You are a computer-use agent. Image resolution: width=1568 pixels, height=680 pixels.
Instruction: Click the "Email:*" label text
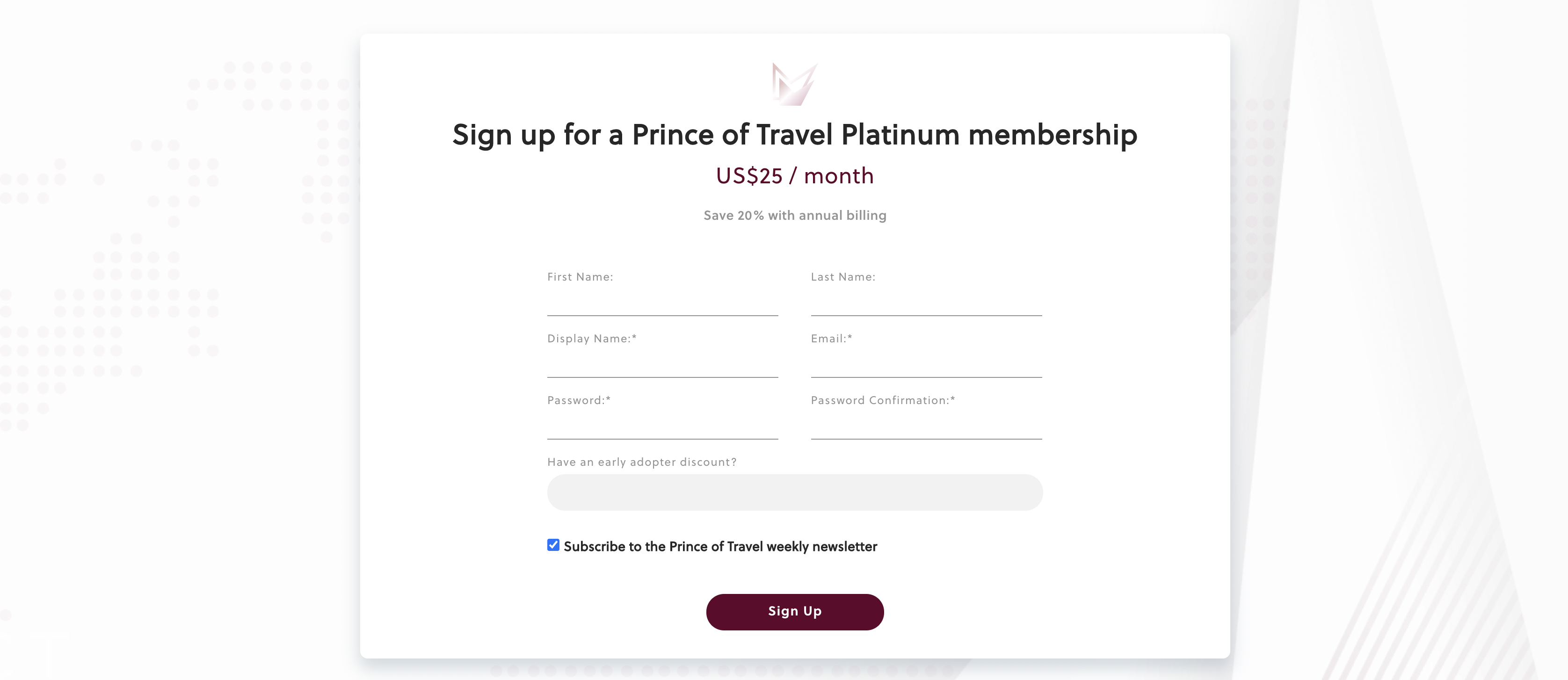831,339
